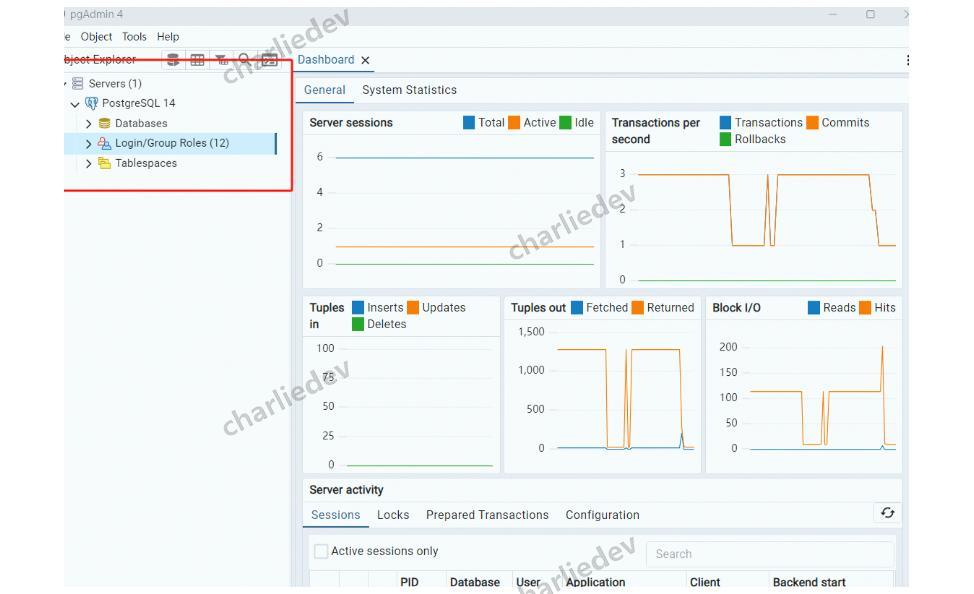Open the Help menu
Screen dimensions: 974x594
tap(168, 37)
